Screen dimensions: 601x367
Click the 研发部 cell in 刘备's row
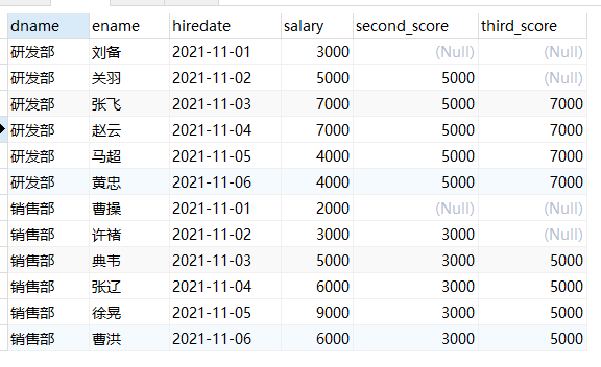pyautogui.click(x=48, y=52)
